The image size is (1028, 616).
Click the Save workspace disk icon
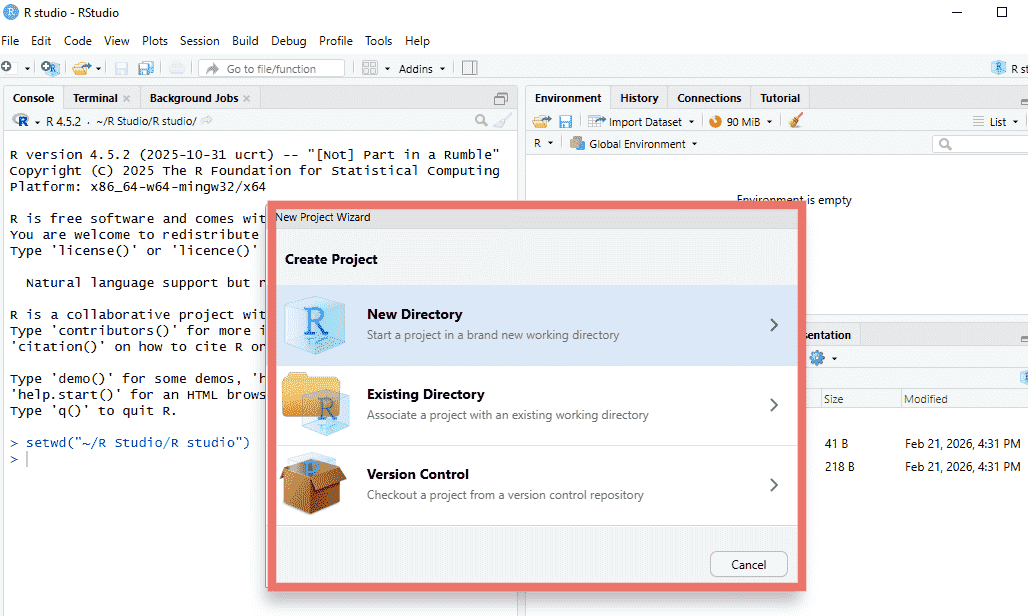coord(565,121)
